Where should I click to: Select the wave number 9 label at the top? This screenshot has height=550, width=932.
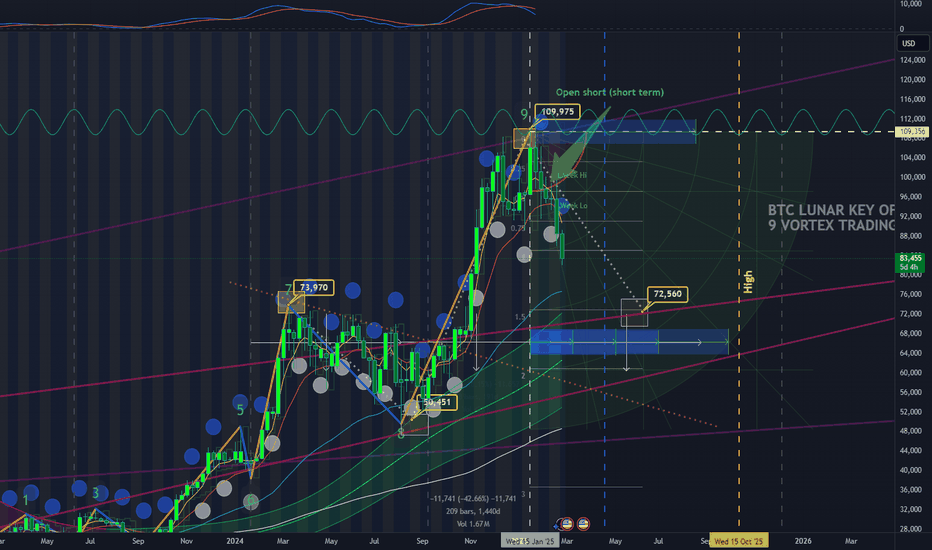tap(524, 114)
